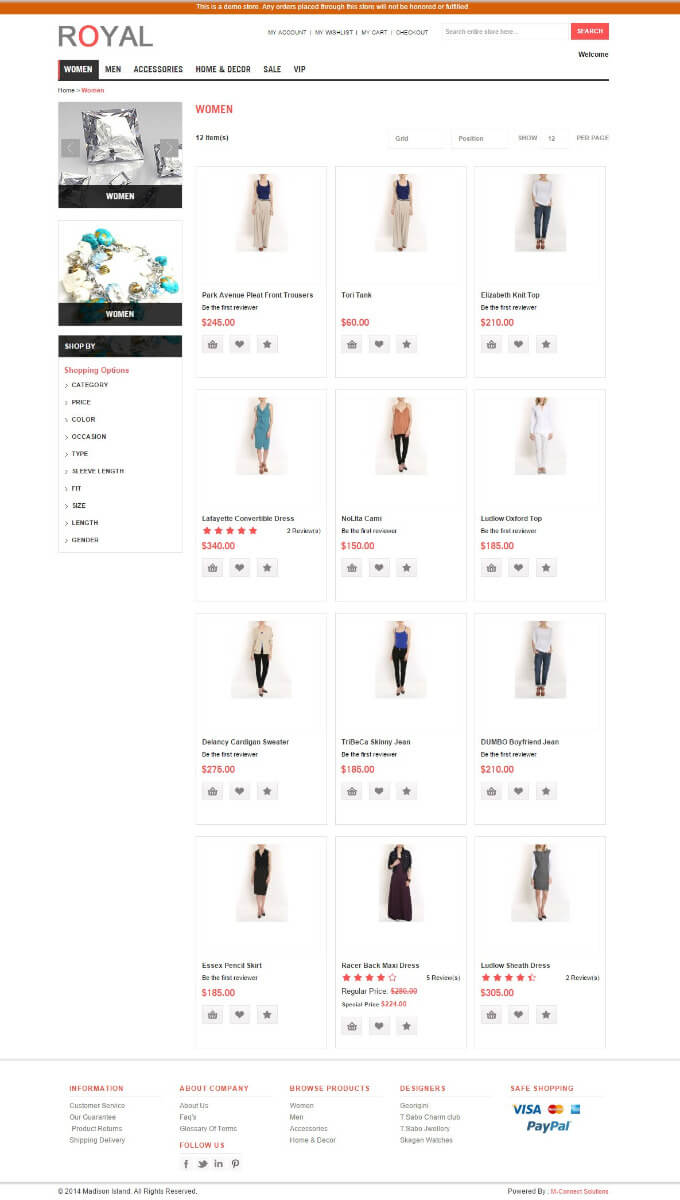Add Lafayette Convertible Dress to cart
Viewport: 680px width, 1200px height.
tap(212, 568)
